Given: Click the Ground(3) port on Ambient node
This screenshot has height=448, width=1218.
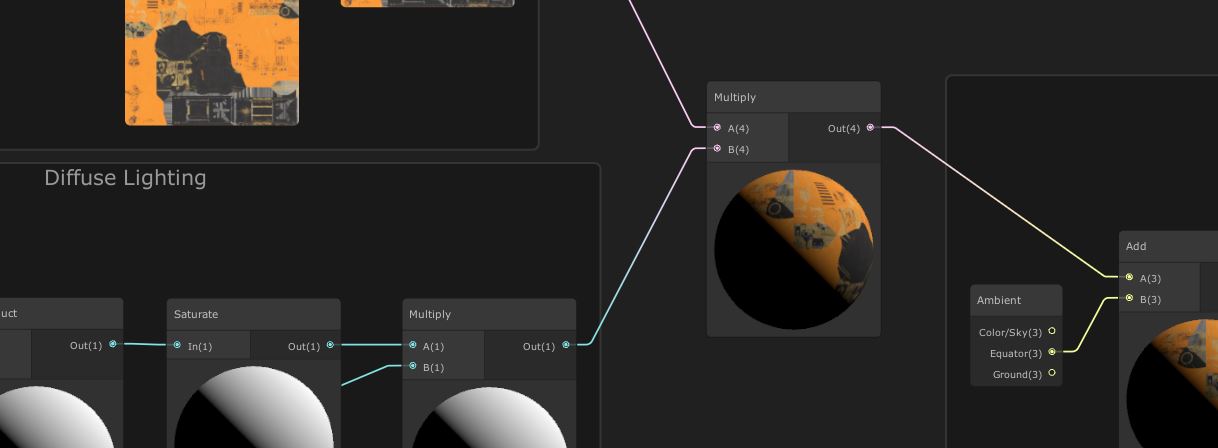Looking at the screenshot, I should (1052, 374).
